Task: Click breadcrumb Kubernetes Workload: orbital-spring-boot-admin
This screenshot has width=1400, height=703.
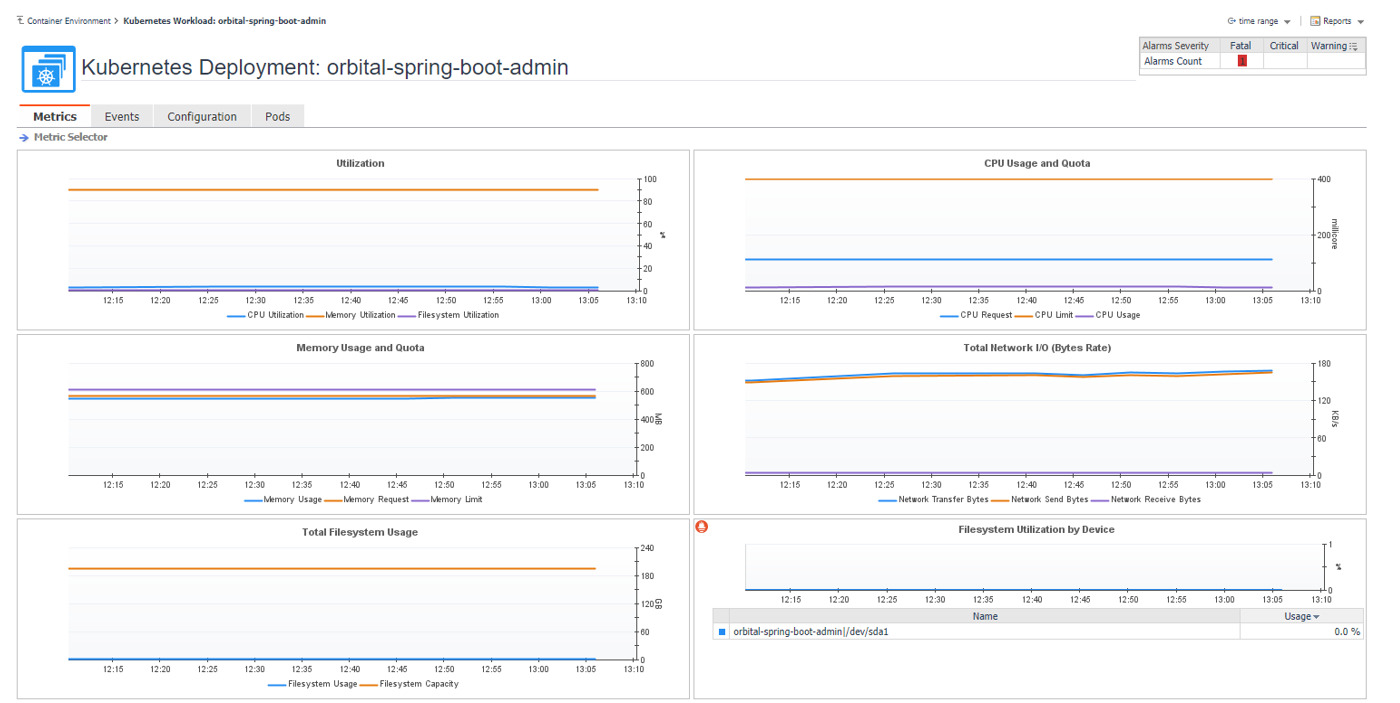Action: [x=224, y=21]
